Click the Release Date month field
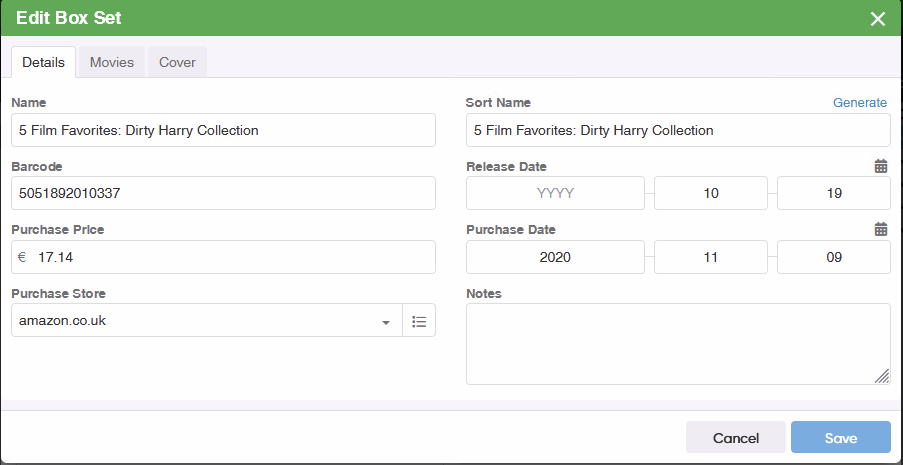903x465 pixels. tap(711, 193)
